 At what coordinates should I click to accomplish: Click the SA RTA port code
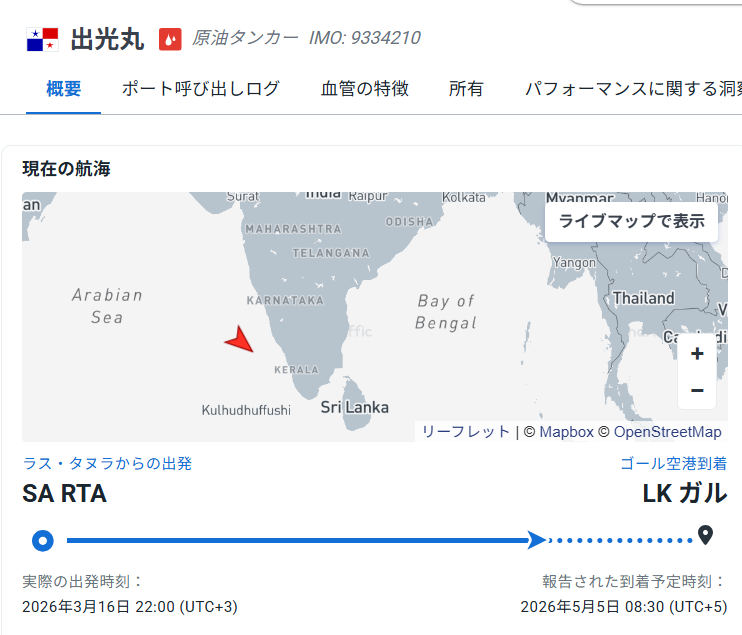tap(64, 494)
